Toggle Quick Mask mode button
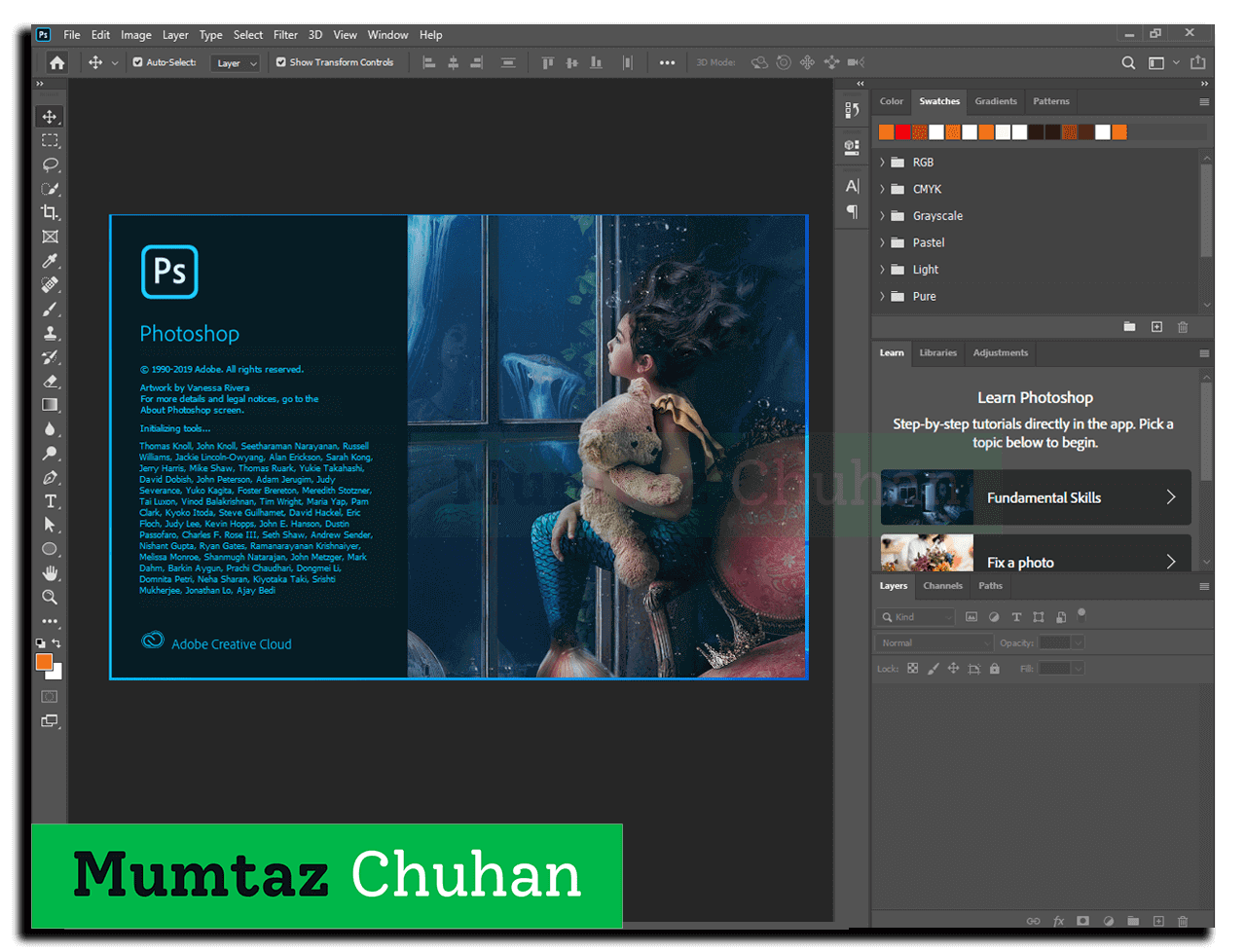The image size is (1246, 952). click(51, 697)
